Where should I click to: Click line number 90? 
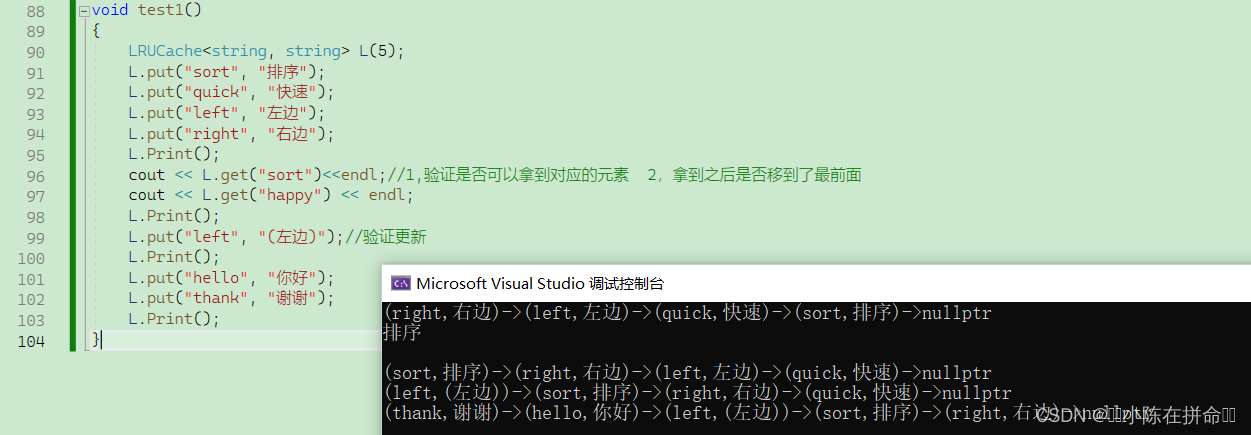point(34,52)
